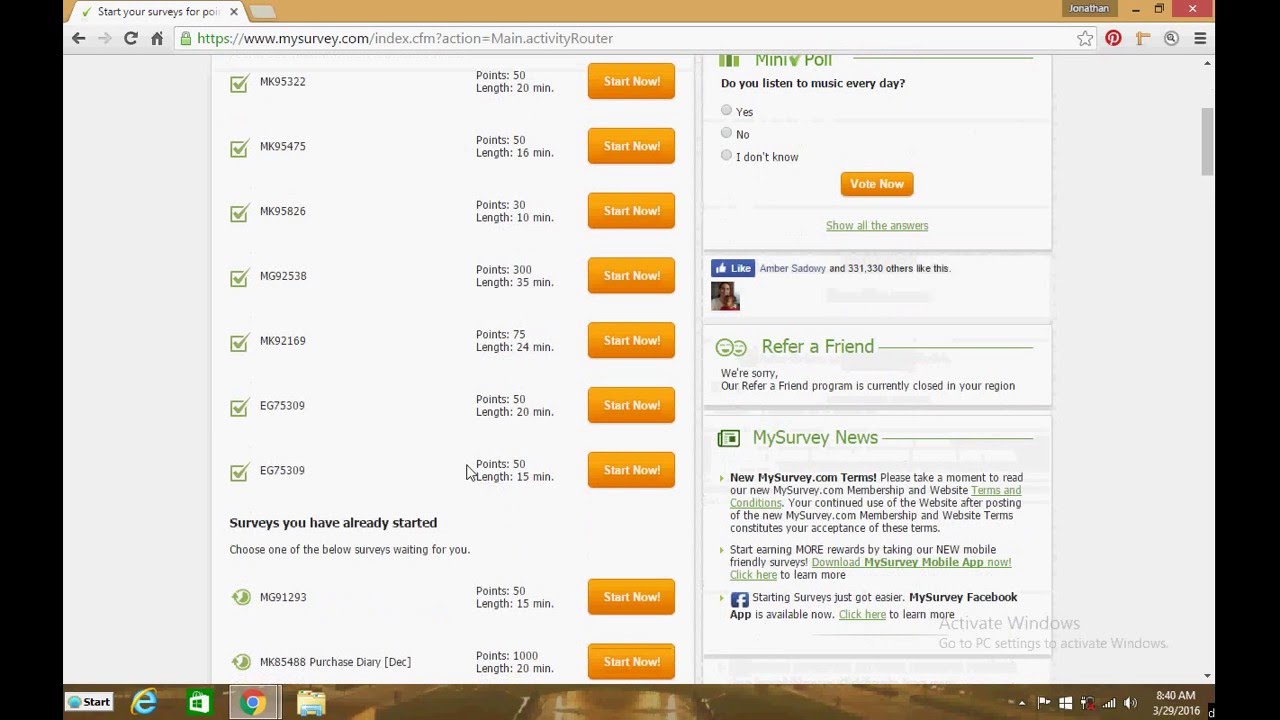The height and width of the screenshot is (720, 1280).
Task: Start the 15 min. EG75309 survey
Action: point(631,470)
